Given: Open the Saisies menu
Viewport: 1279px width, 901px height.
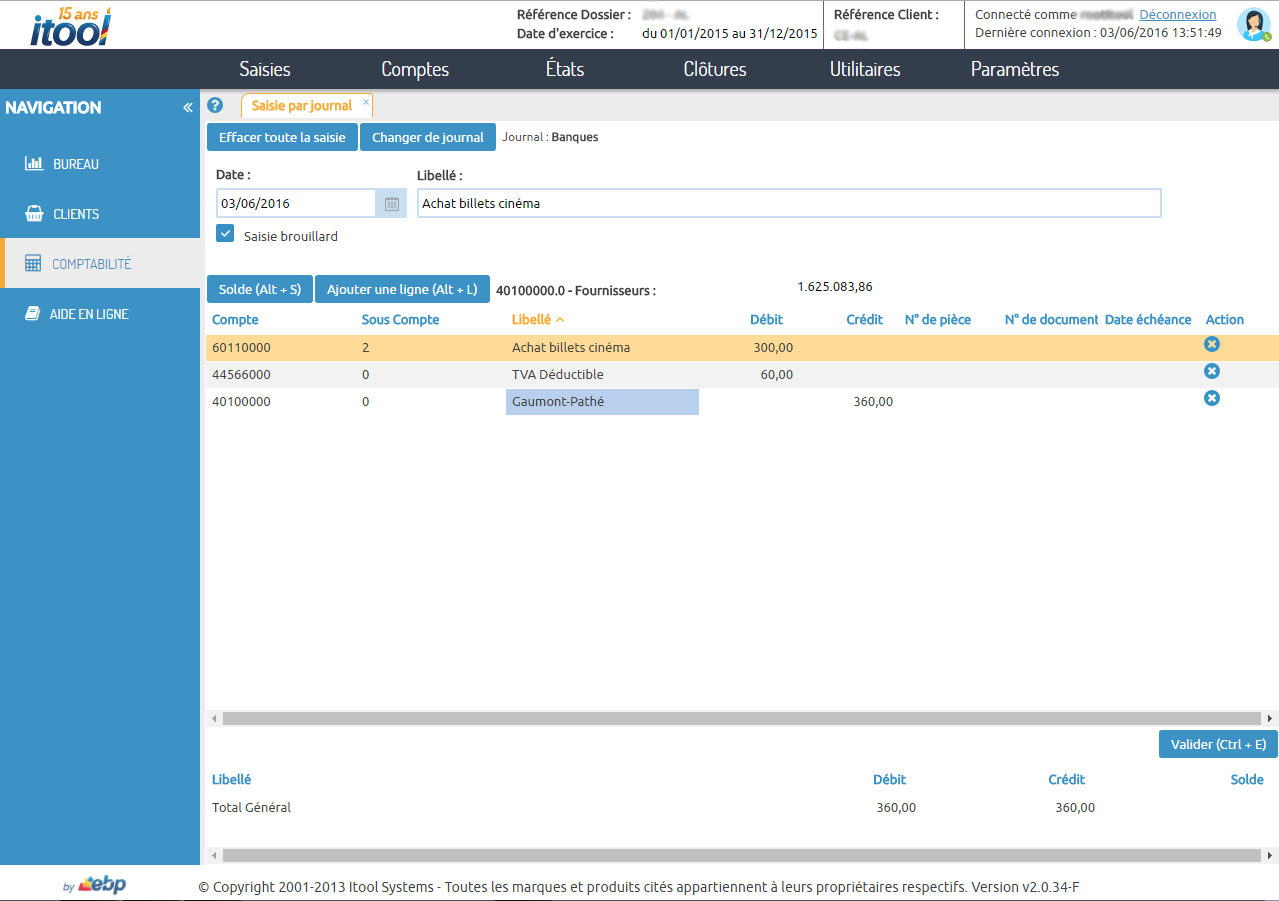Looking at the screenshot, I should point(265,69).
